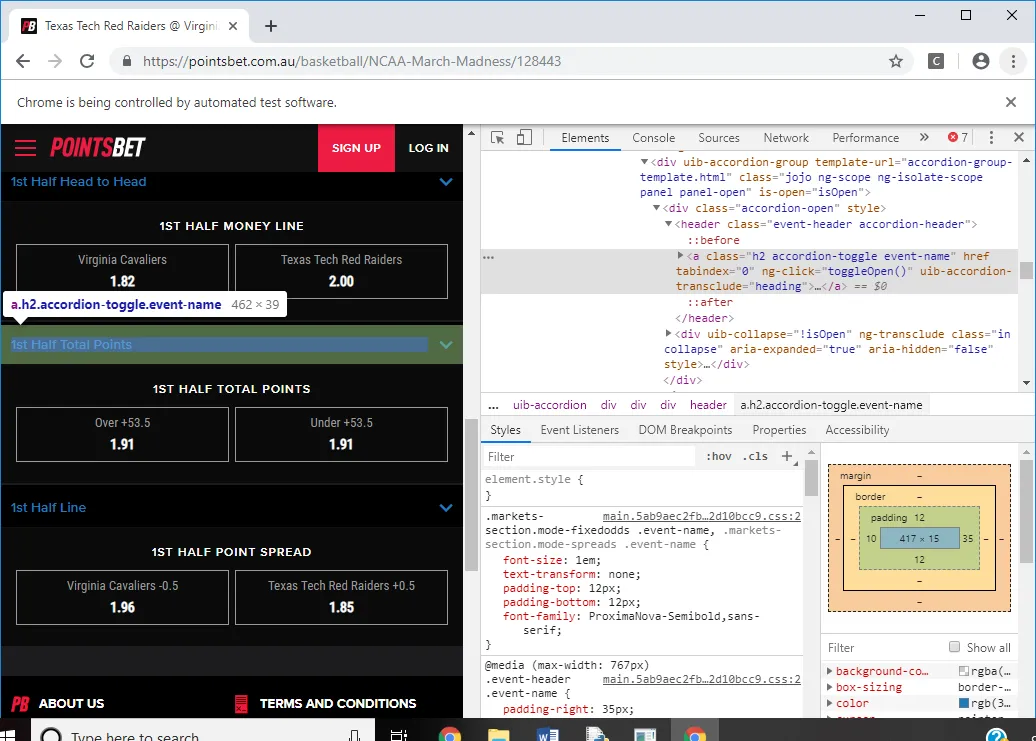Toggle the .cls class editor
Screen dimensions: 1036x741
tap(755, 456)
